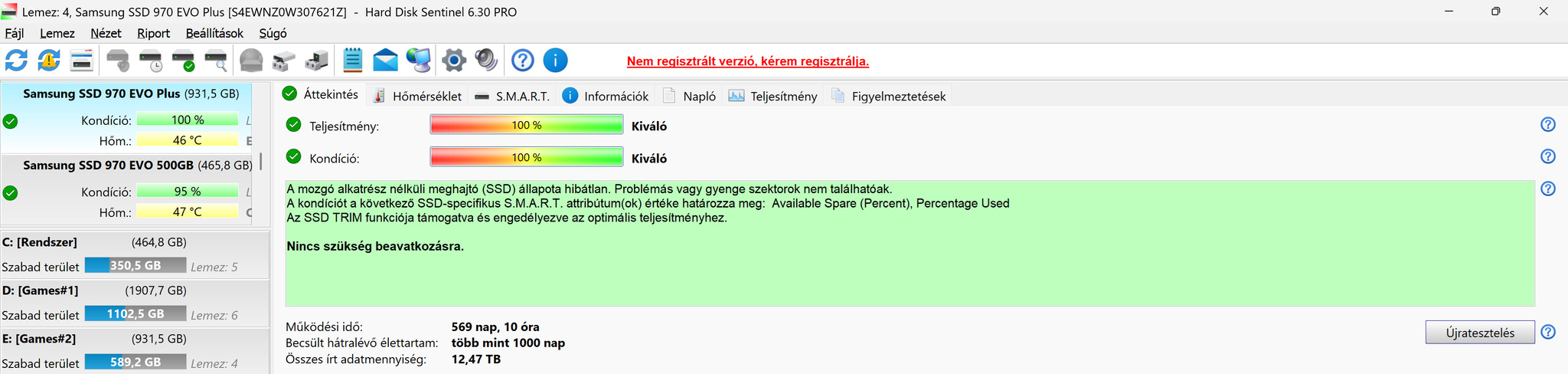This screenshot has width=1568, height=374.
Task: Click the 589,2 GB free space bar
Action: 136,362
